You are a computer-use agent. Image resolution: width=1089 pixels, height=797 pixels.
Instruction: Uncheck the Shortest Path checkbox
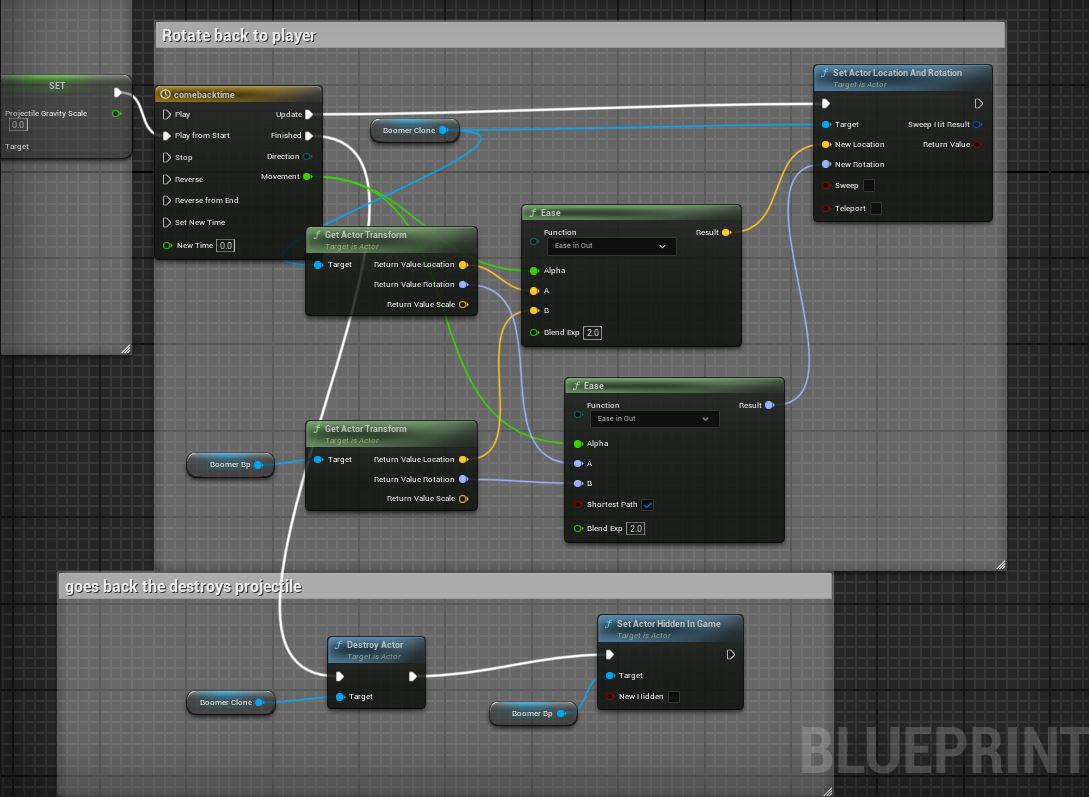click(648, 505)
